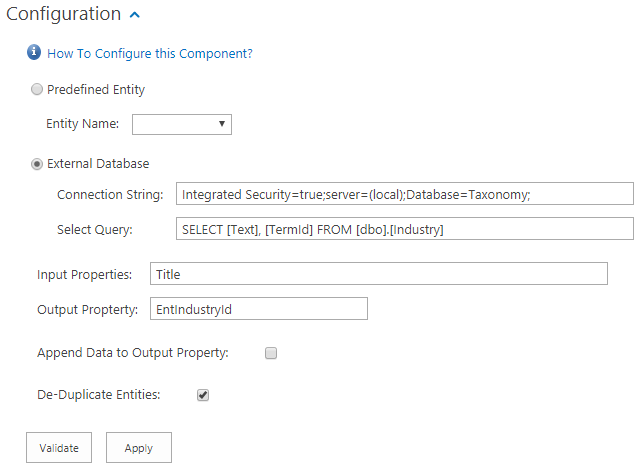This screenshot has width=637, height=468.
Task: Click the Connection String label
Action: 110,194
